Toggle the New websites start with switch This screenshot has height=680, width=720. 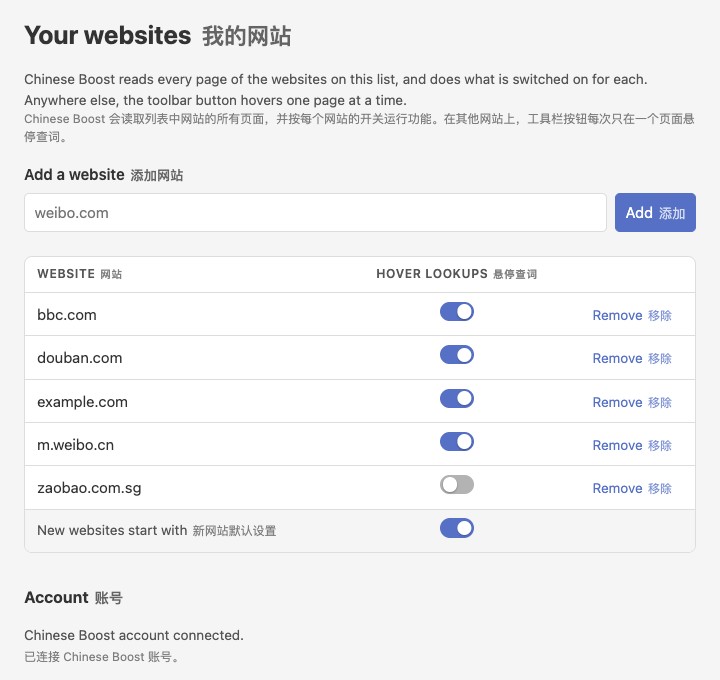[x=456, y=528]
